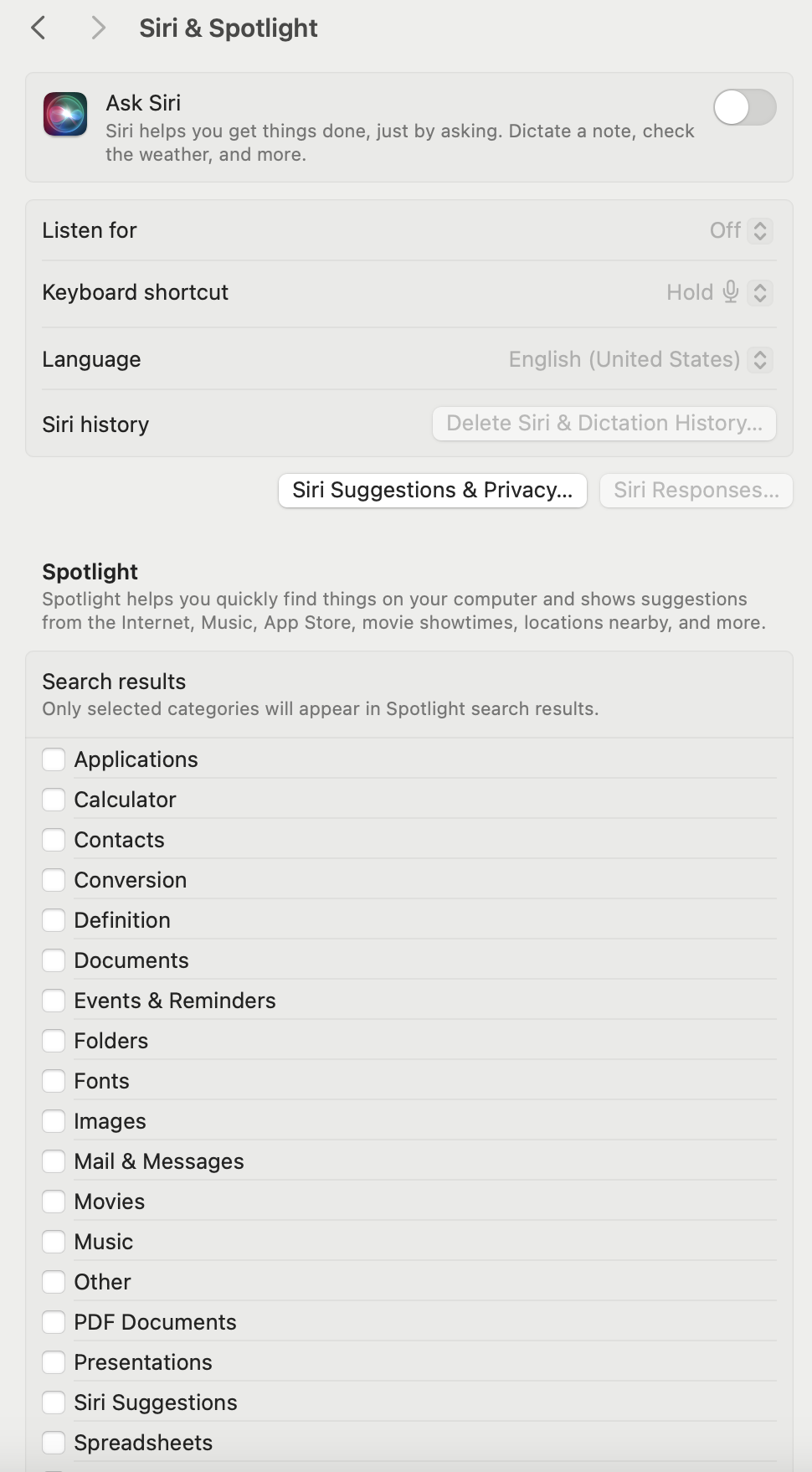
Task: Click the forward navigation arrow
Action: click(98, 28)
